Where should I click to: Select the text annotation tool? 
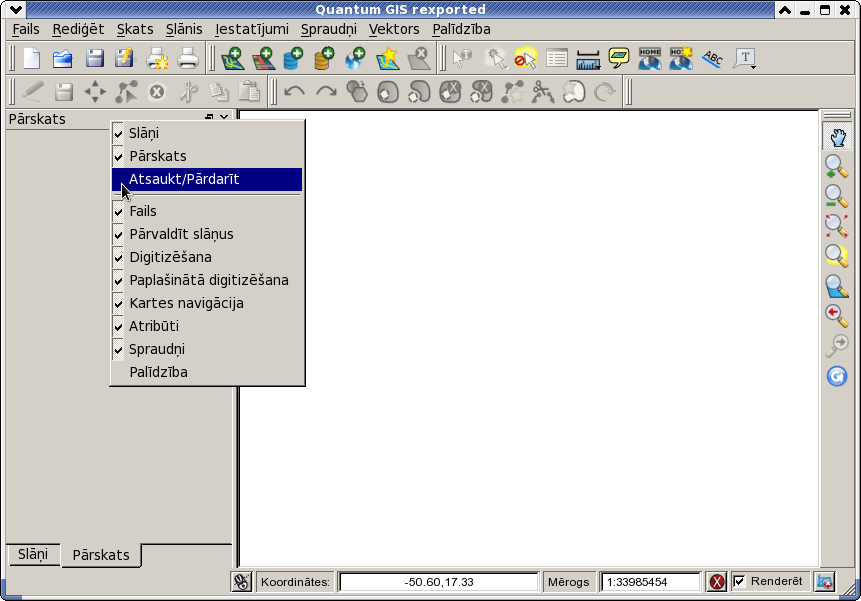click(744, 58)
